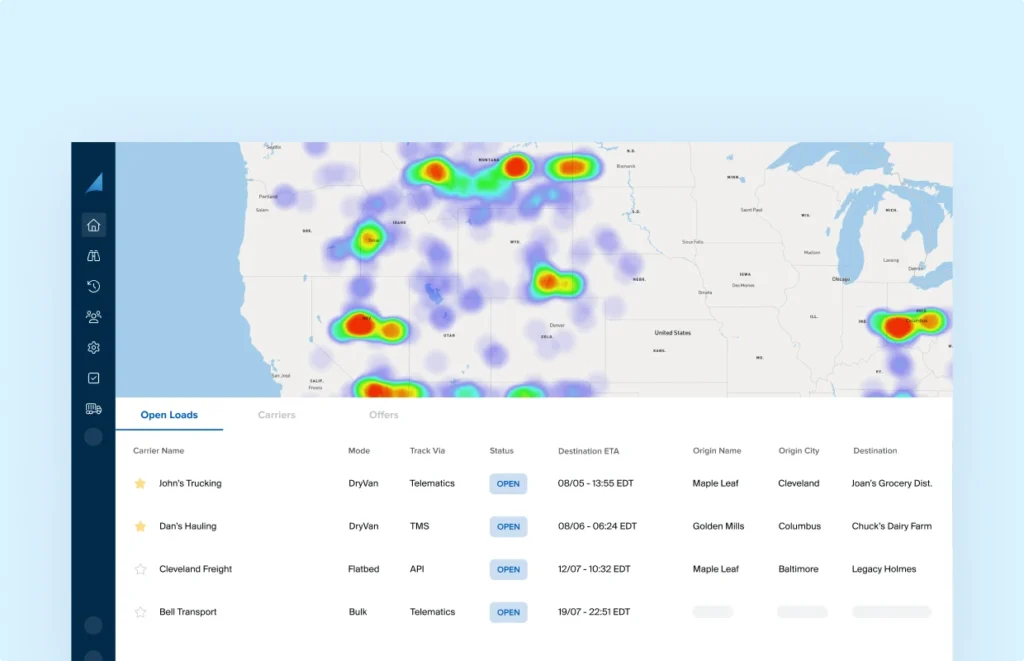Select the tasks checklist icon
The height and width of the screenshot is (661, 1024).
click(93, 378)
